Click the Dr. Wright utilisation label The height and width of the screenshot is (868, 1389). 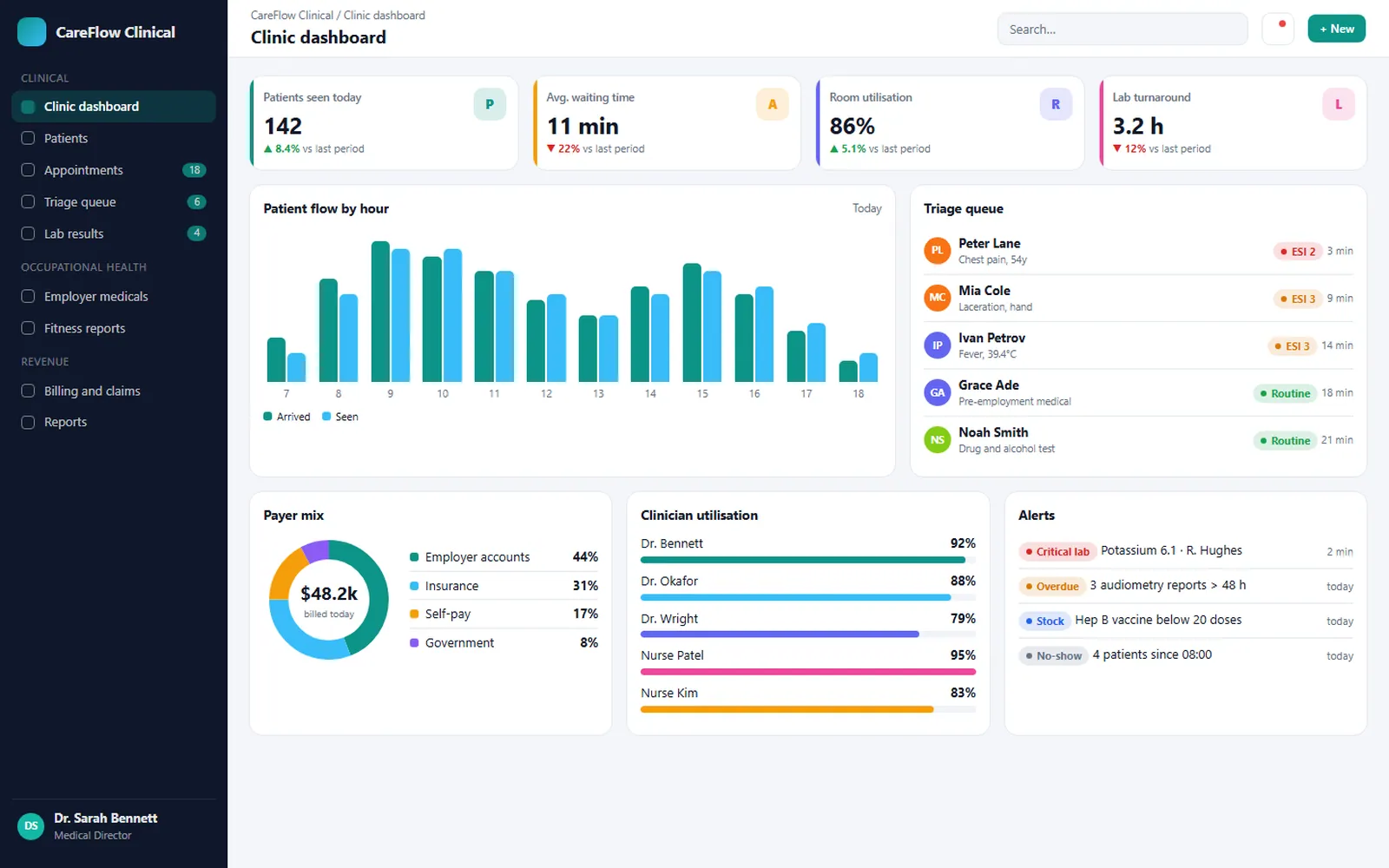669,619
